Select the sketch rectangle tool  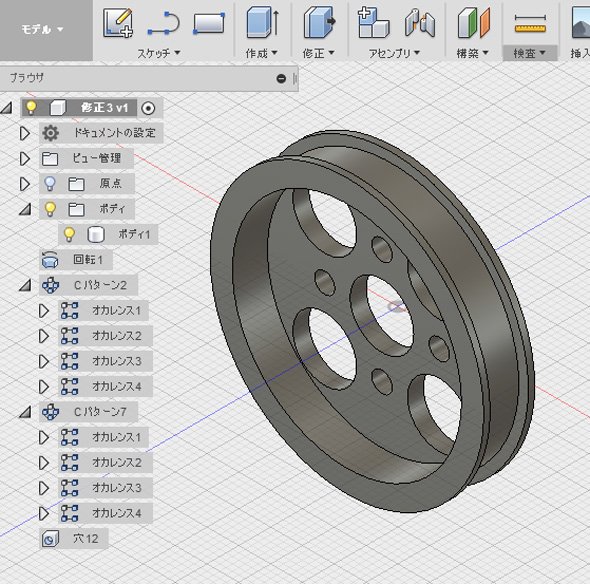tap(209, 23)
